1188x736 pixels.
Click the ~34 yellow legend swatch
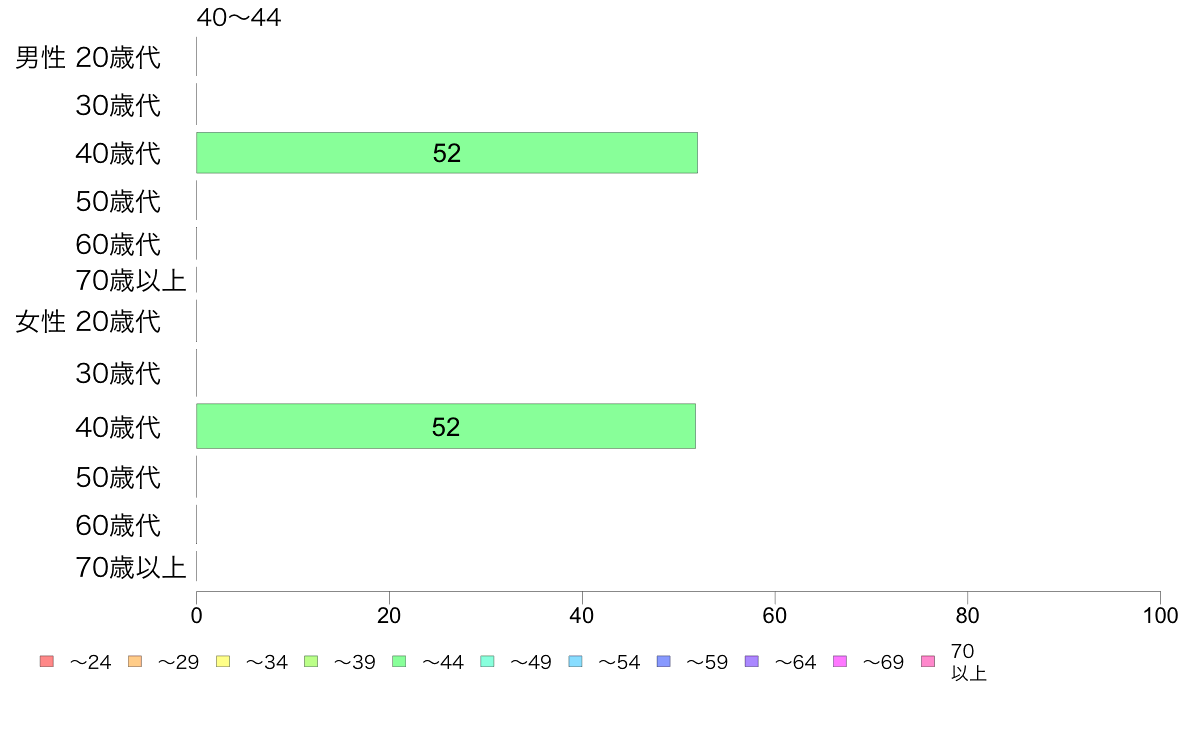click(223, 661)
